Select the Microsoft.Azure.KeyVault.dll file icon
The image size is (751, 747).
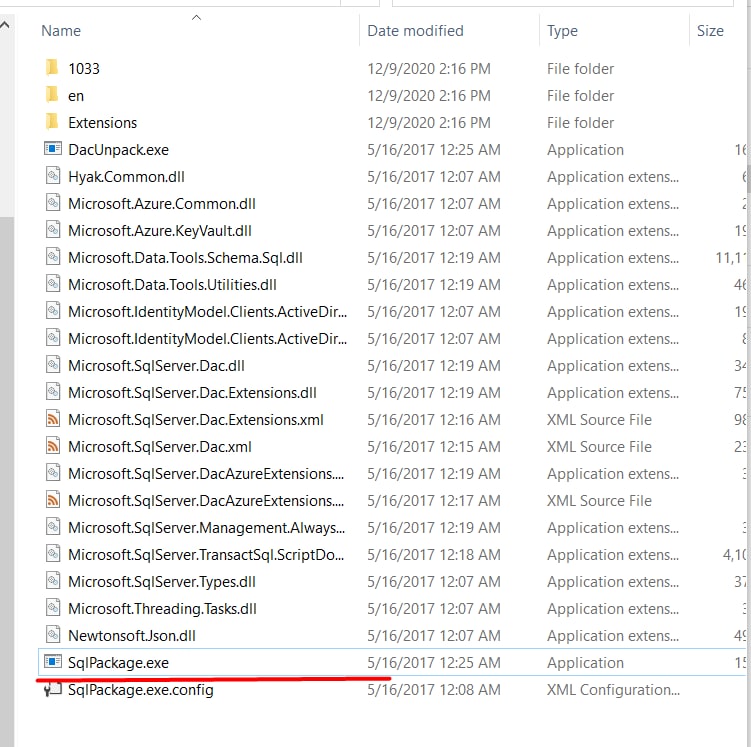point(53,230)
